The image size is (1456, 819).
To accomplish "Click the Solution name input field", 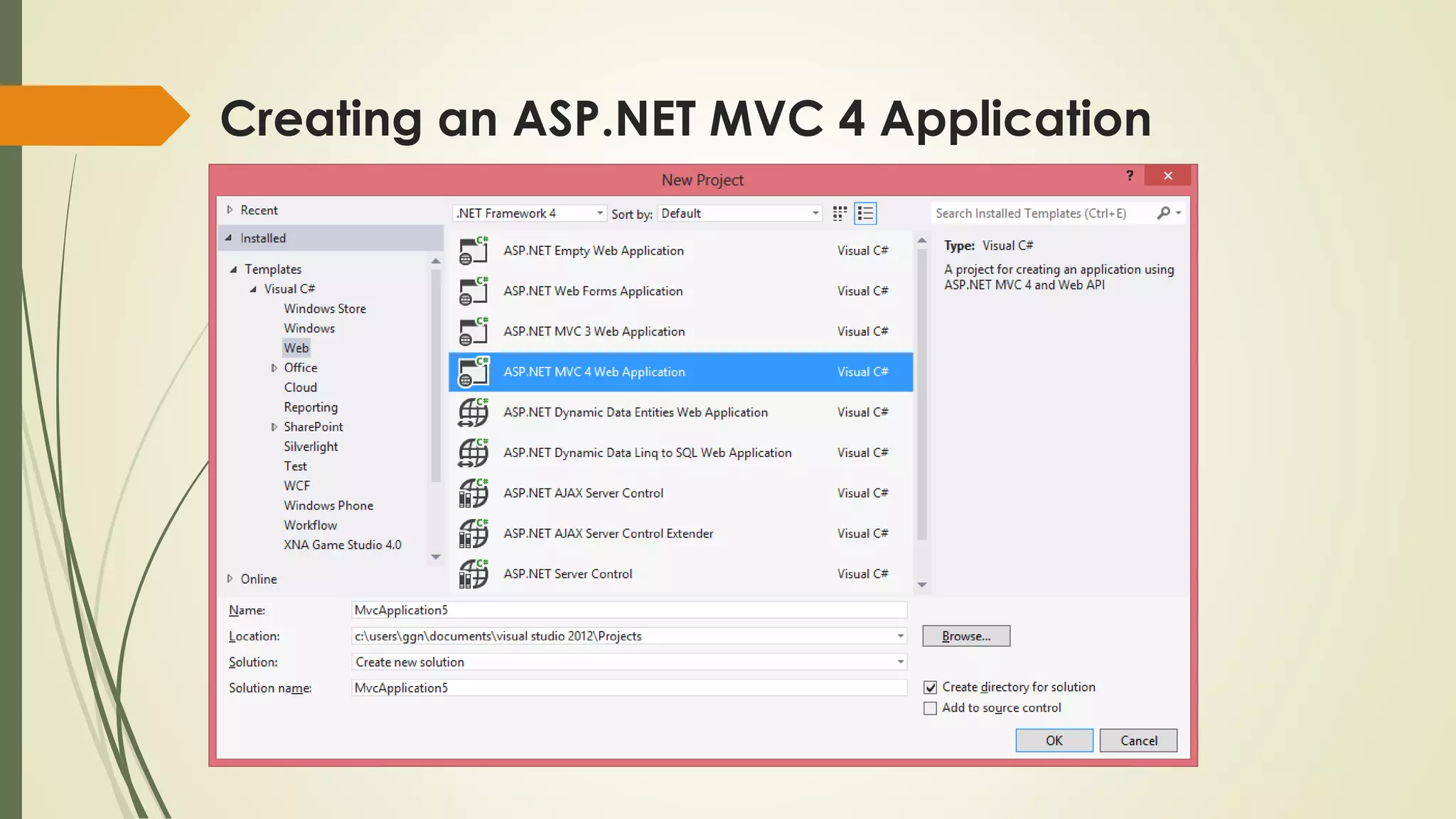I will pyautogui.click(x=629, y=688).
